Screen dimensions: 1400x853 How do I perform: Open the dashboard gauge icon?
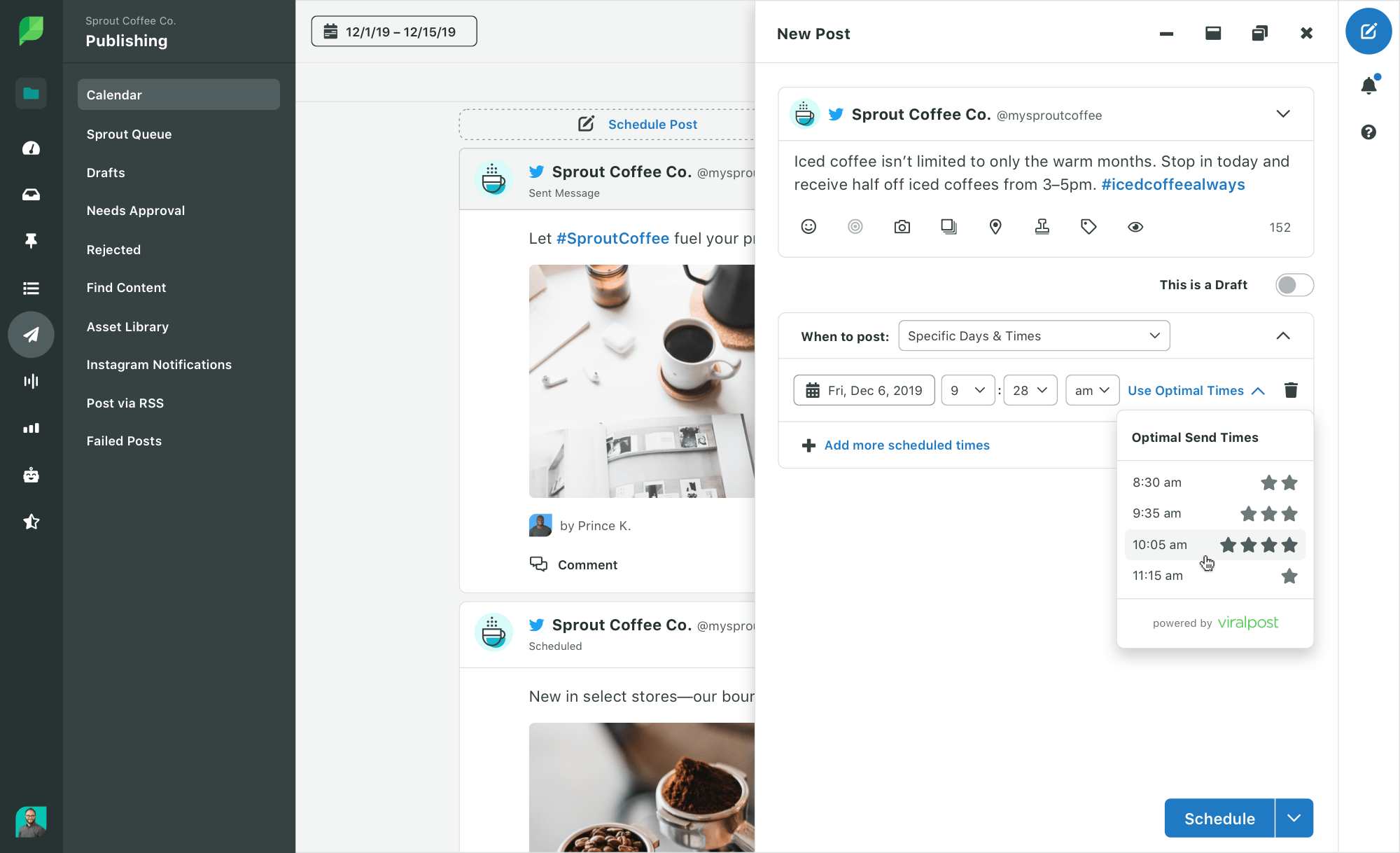(x=31, y=148)
